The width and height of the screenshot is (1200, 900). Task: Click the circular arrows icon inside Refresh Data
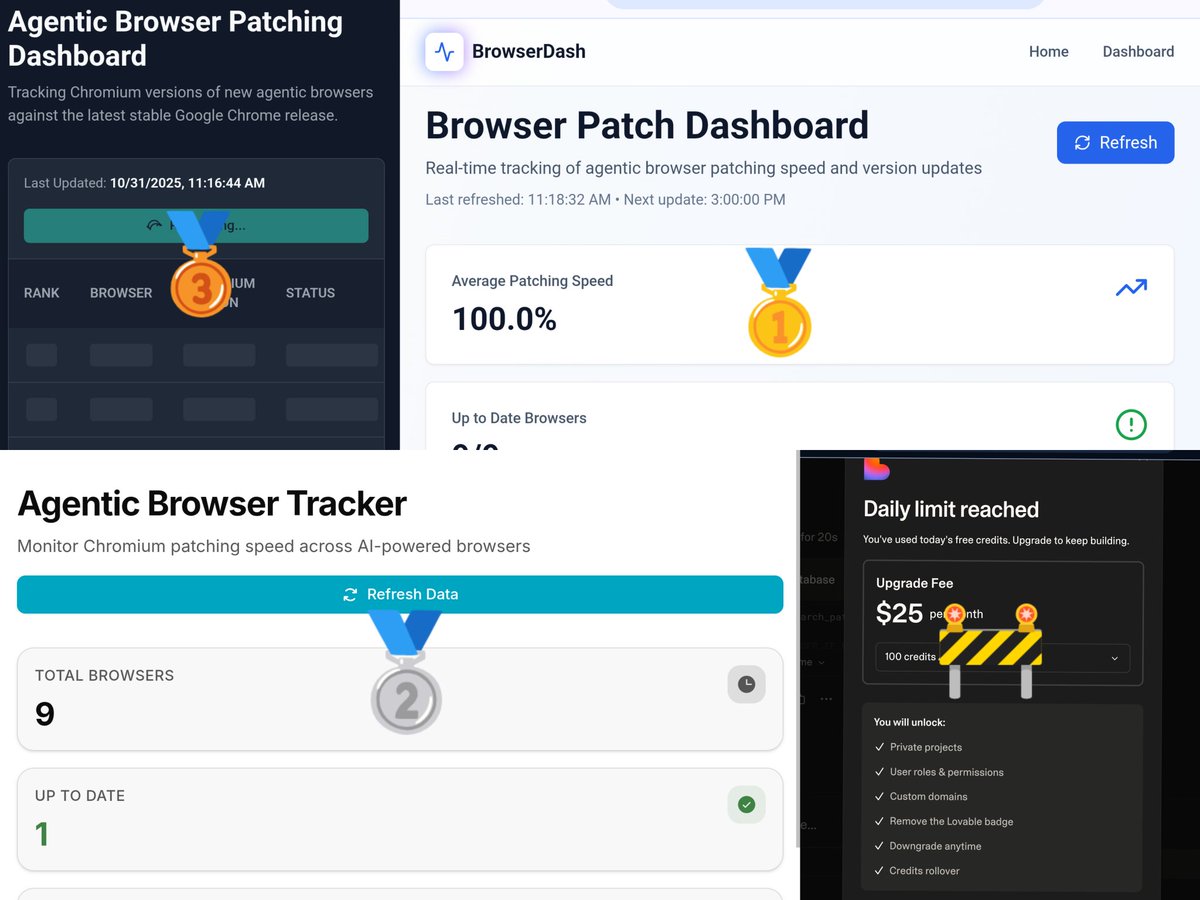(x=350, y=594)
